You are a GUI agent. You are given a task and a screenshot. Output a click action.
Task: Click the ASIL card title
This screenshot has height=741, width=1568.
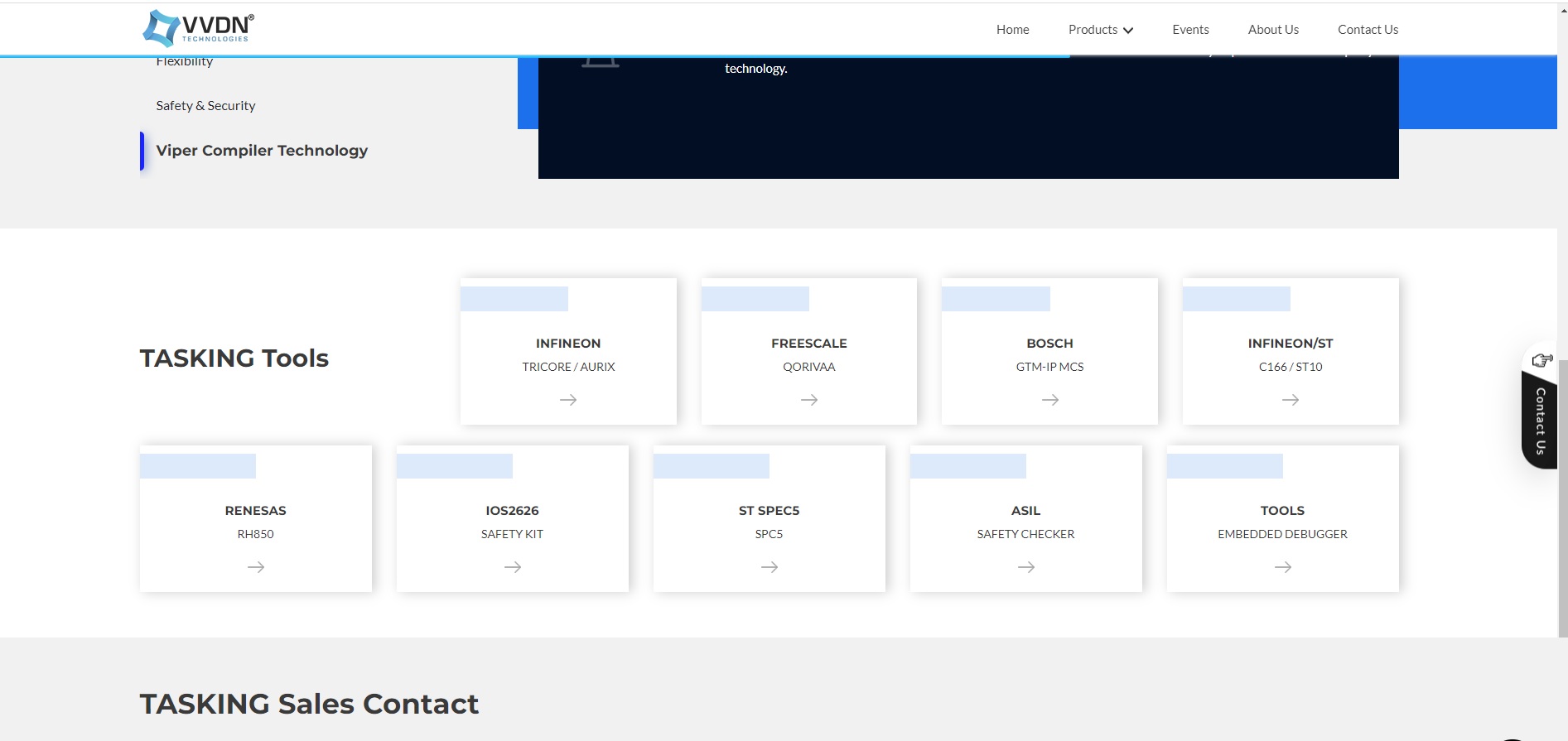[x=1026, y=511]
